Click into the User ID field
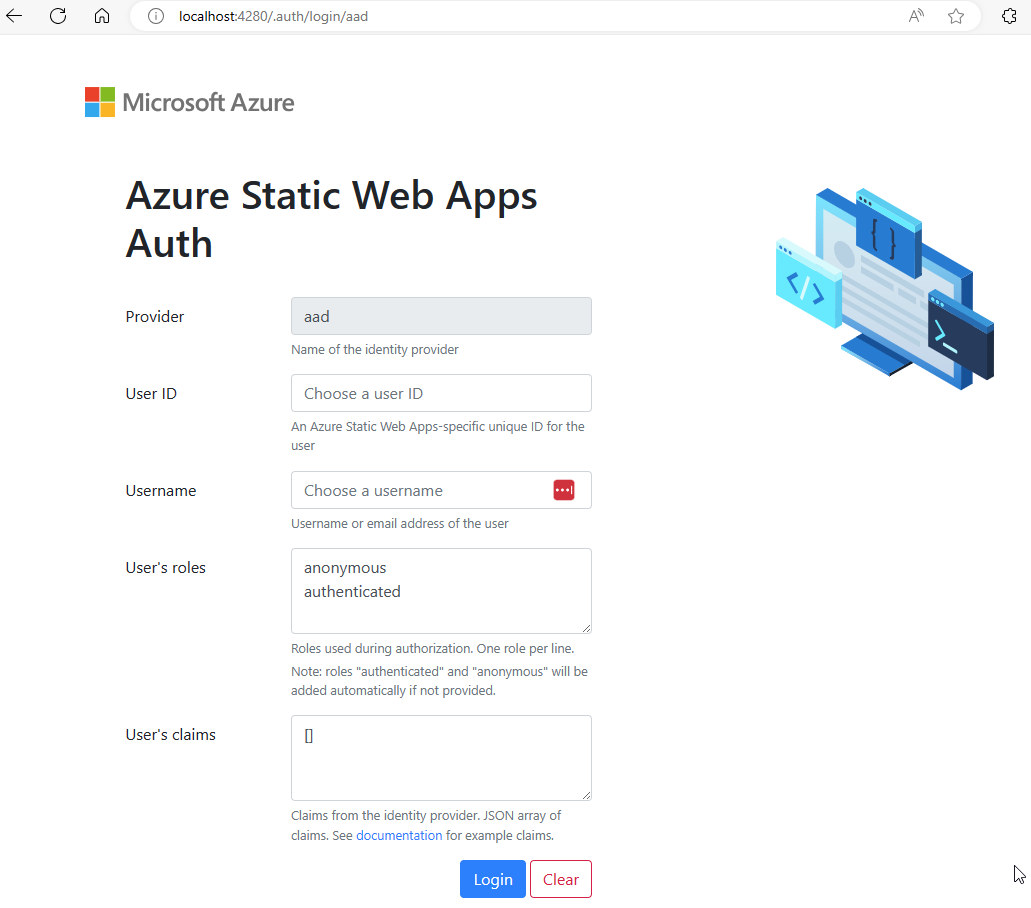1031x908 pixels. [441, 393]
